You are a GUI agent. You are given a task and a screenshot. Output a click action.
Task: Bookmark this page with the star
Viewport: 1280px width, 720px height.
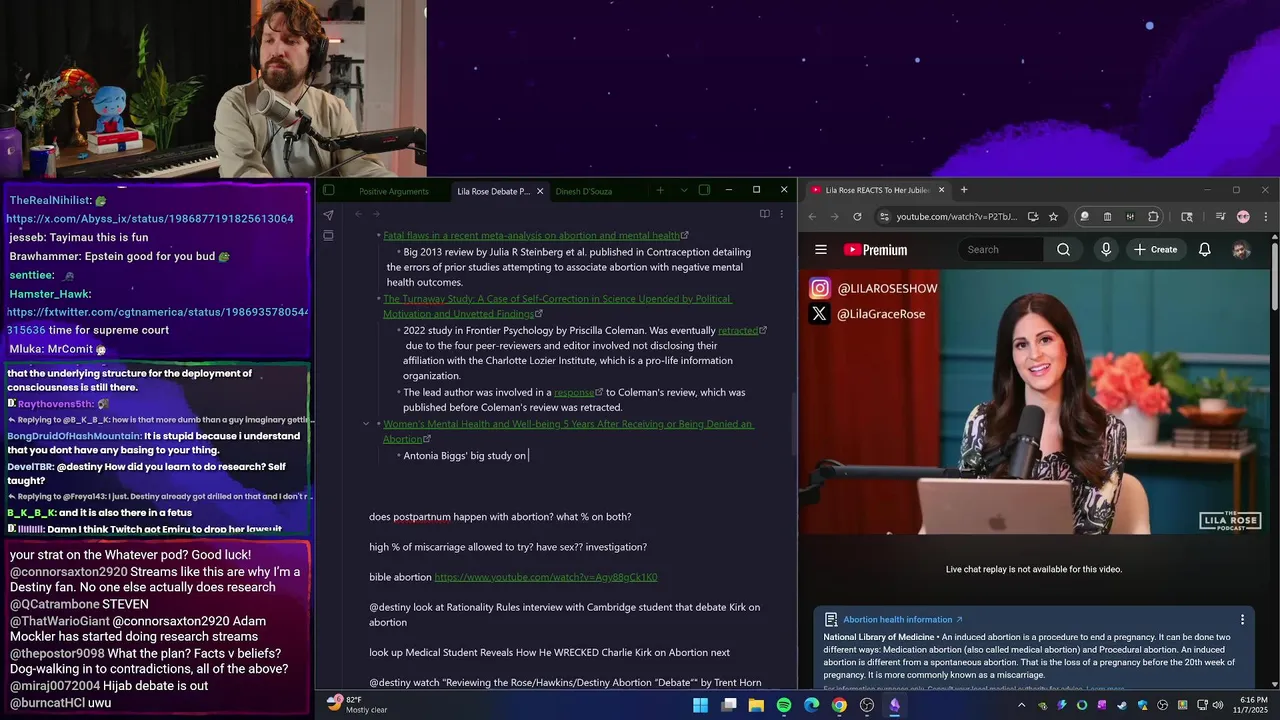[1053, 216]
